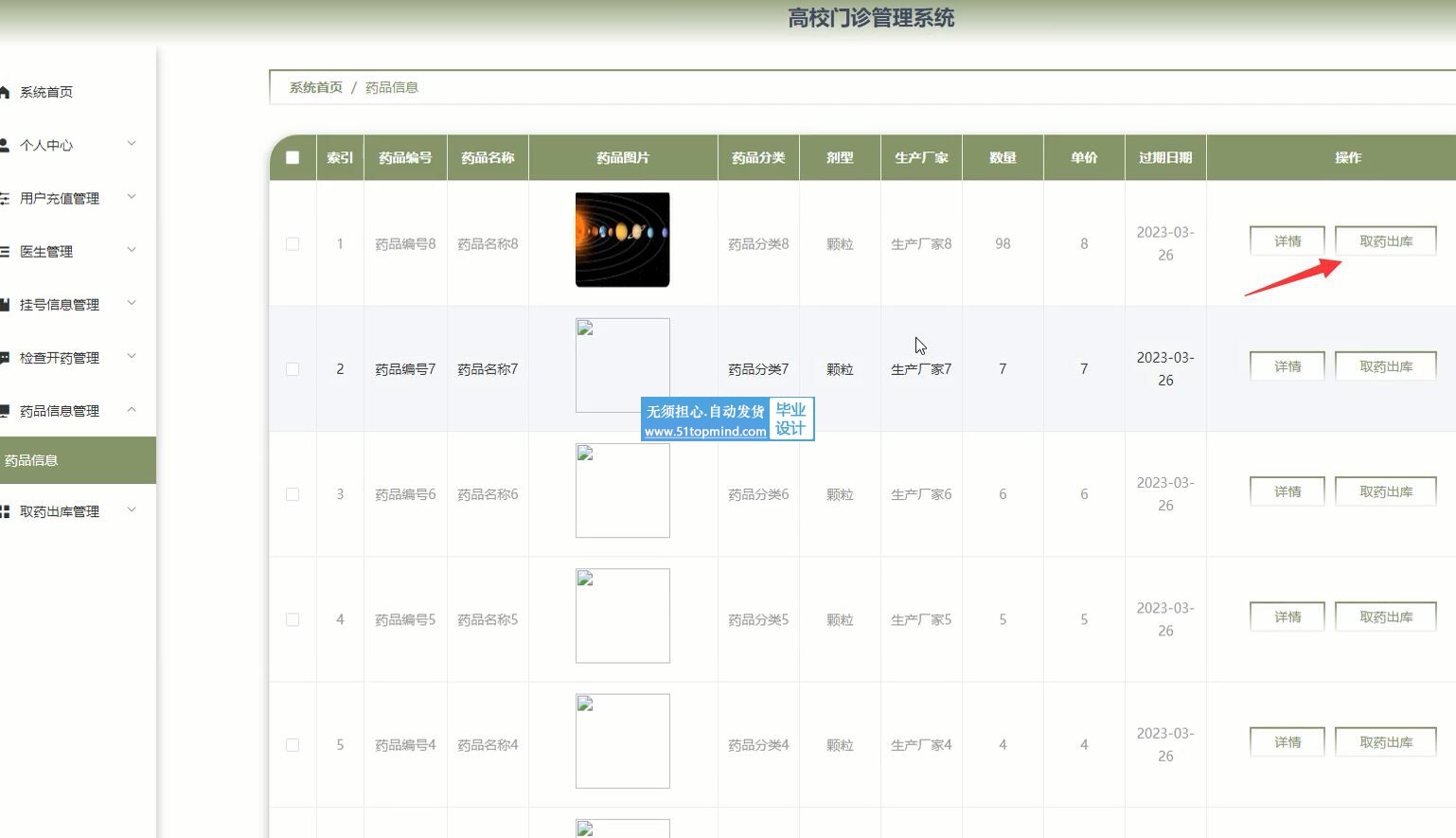The height and width of the screenshot is (838, 1456).
Task: Click cell 生产厂家4
Action: click(921, 745)
